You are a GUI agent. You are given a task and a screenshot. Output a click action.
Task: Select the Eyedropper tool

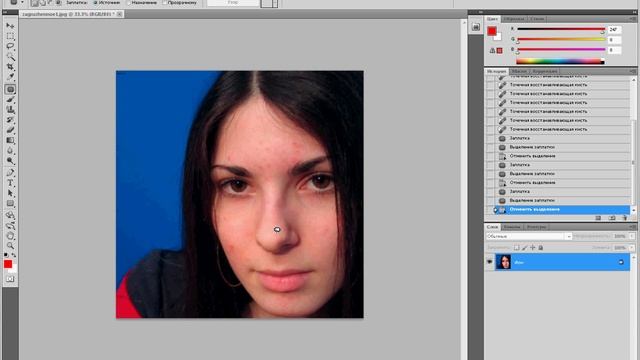10,77
